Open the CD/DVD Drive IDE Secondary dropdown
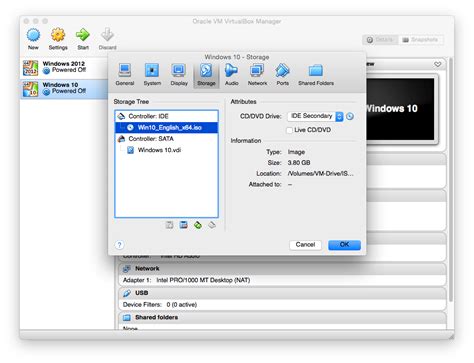The height and width of the screenshot is (363, 474). [315, 116]
